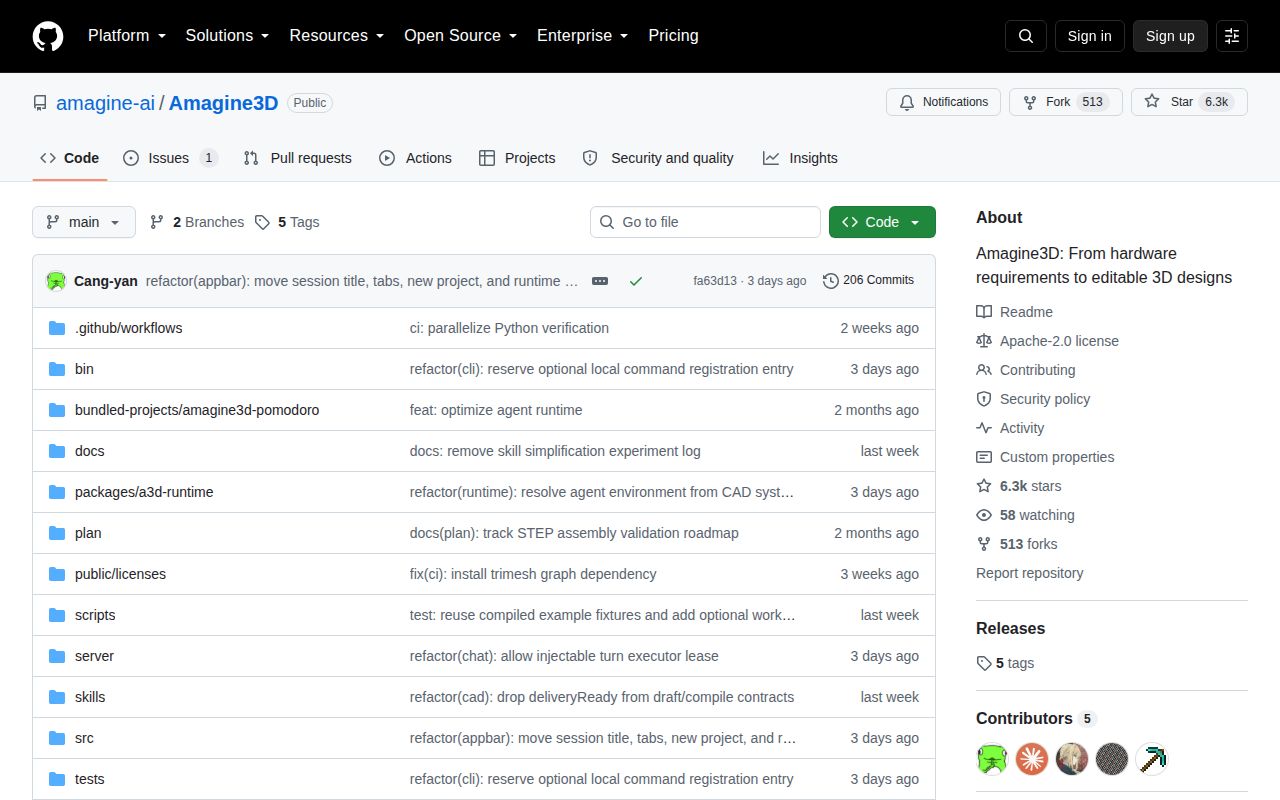Screen dimensions: 1280x800
Task: Click the Sign in button
Action: pos(1089,36)
